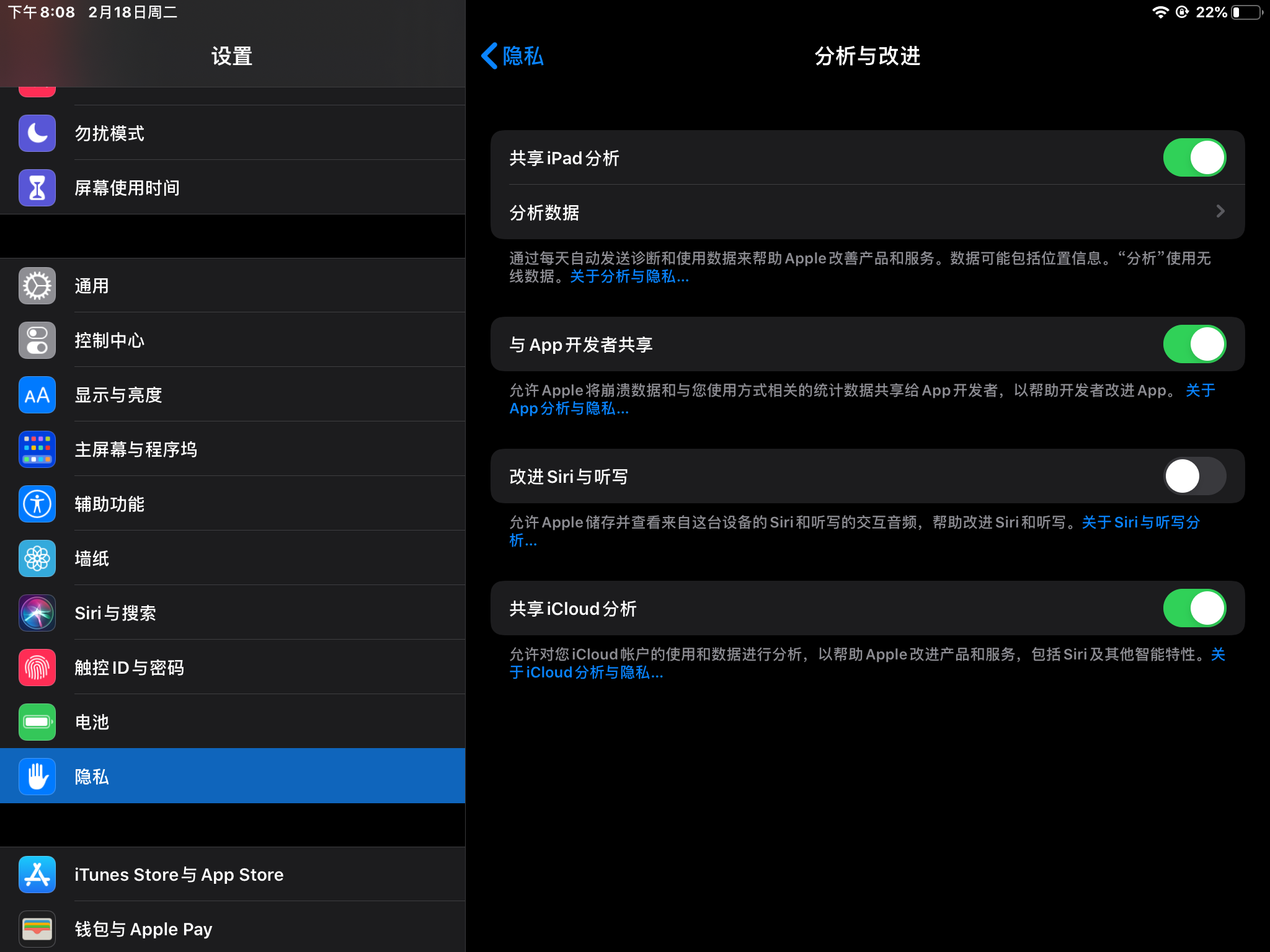Tap the wallpaper flower icon
Viewport: 1270px width, 952px height.
37,558
